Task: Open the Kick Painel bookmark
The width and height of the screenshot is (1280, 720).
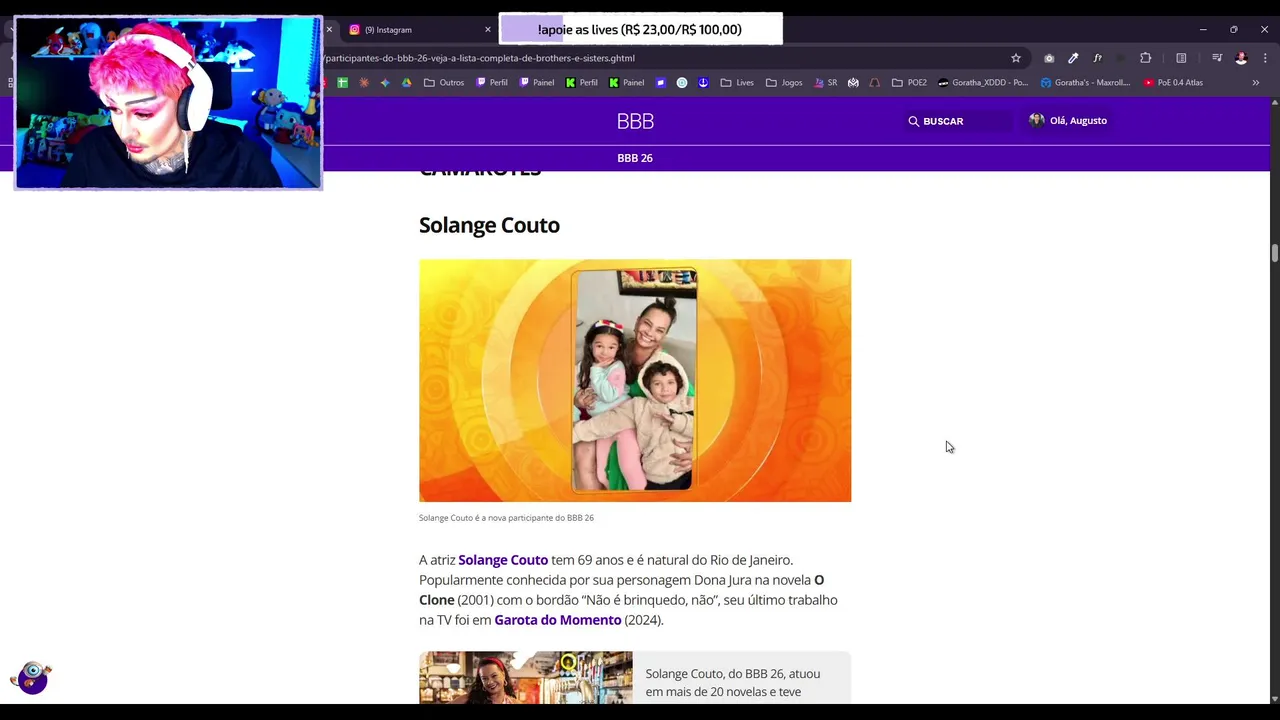Action: pos(626,82)
